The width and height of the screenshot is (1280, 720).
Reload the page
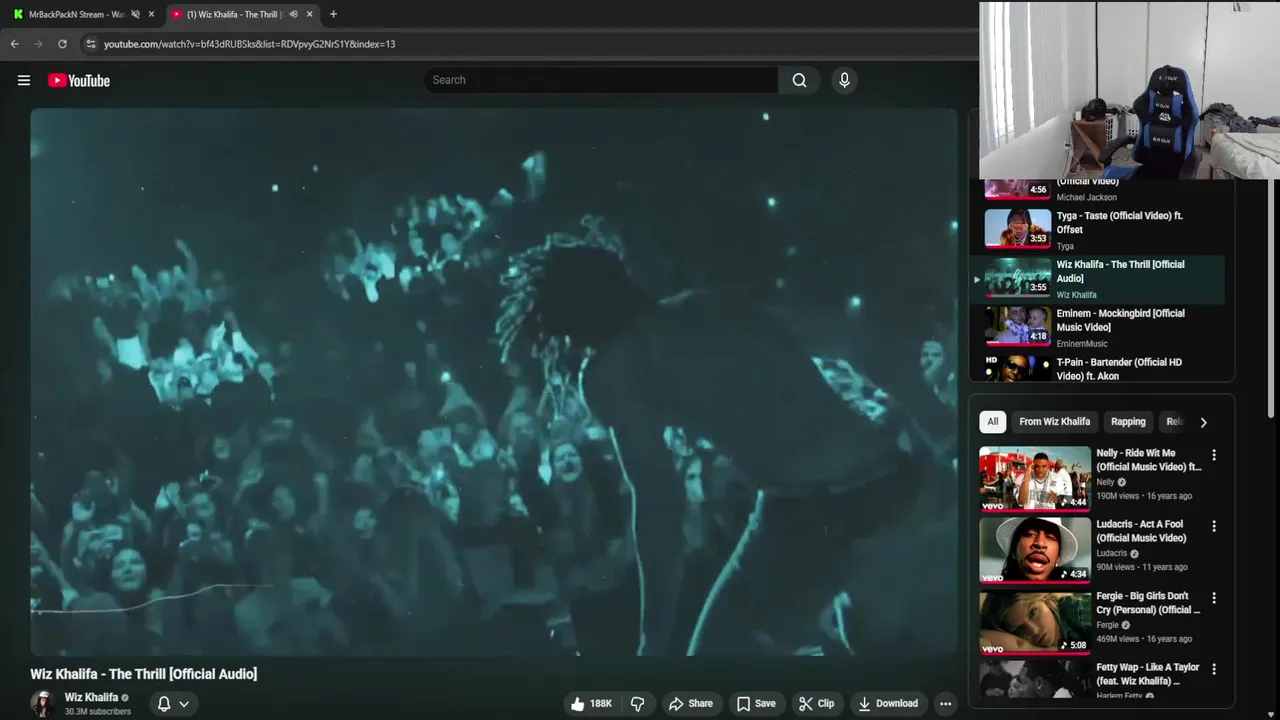tap(62, 44)
